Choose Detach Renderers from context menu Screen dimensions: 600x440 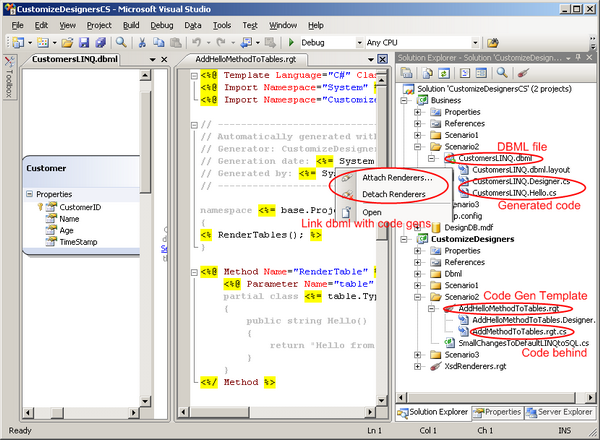(394, 194)
